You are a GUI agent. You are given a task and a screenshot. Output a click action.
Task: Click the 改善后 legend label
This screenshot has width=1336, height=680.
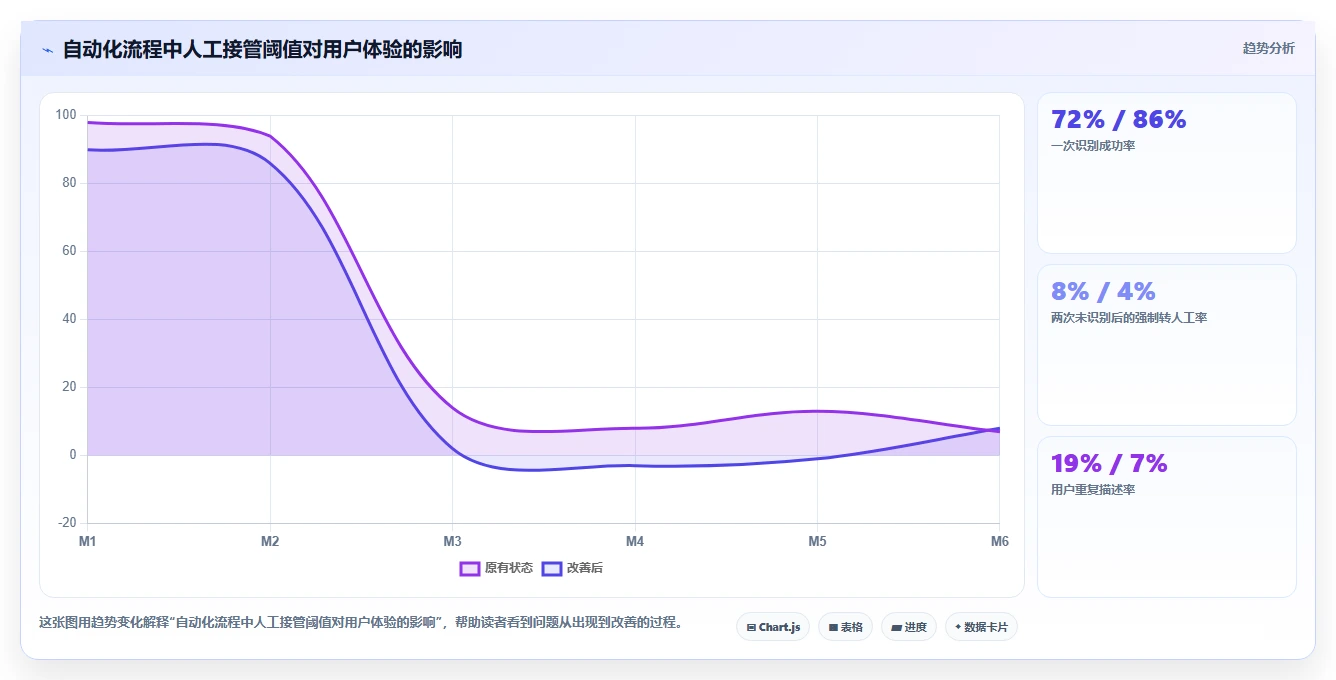[x=585, y=568]
